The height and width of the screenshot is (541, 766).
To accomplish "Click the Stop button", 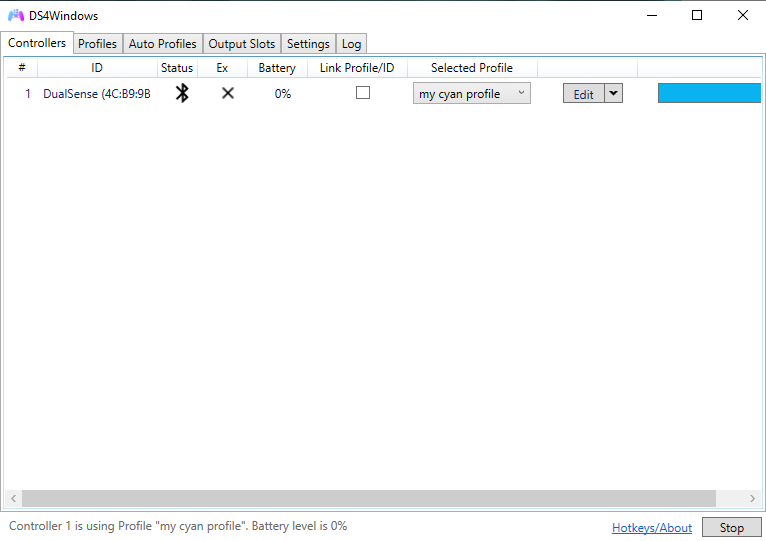I will 731,527.
